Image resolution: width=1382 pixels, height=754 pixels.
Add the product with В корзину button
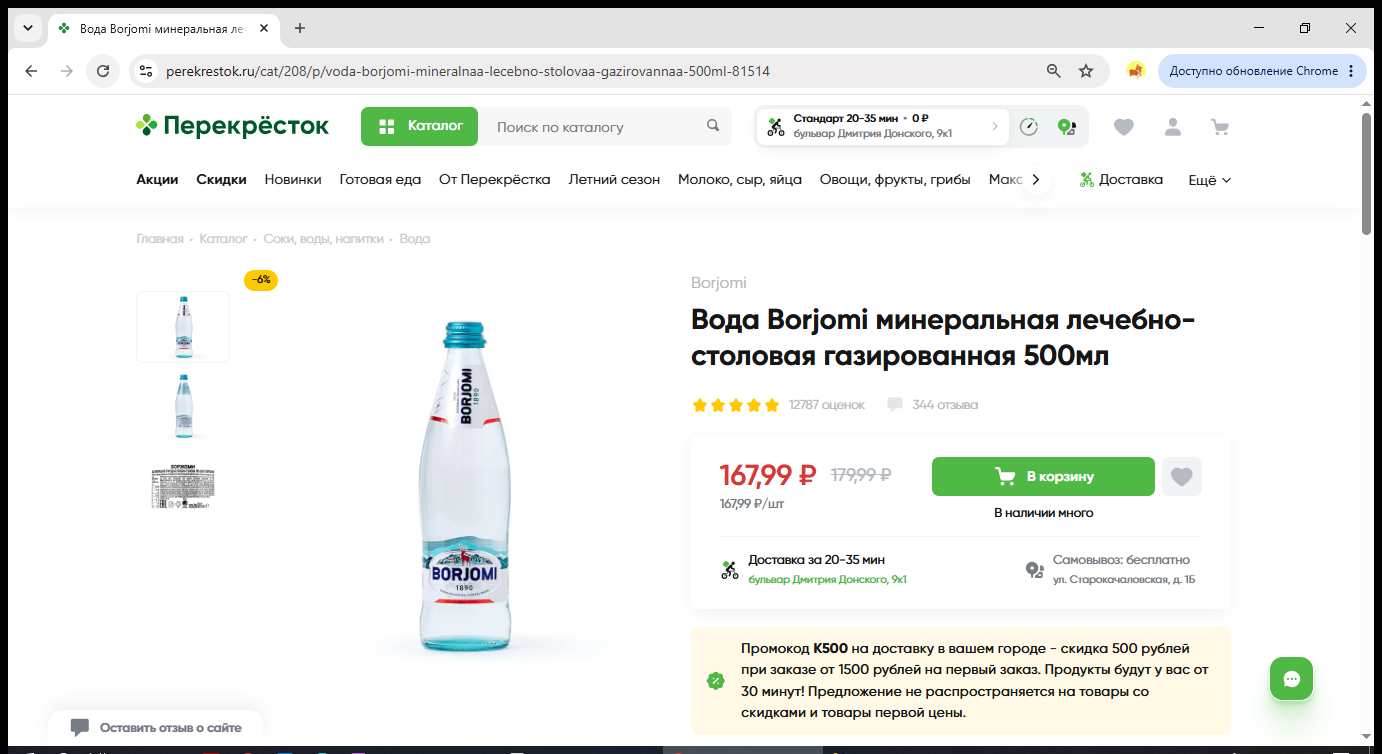click(1043, 477)
